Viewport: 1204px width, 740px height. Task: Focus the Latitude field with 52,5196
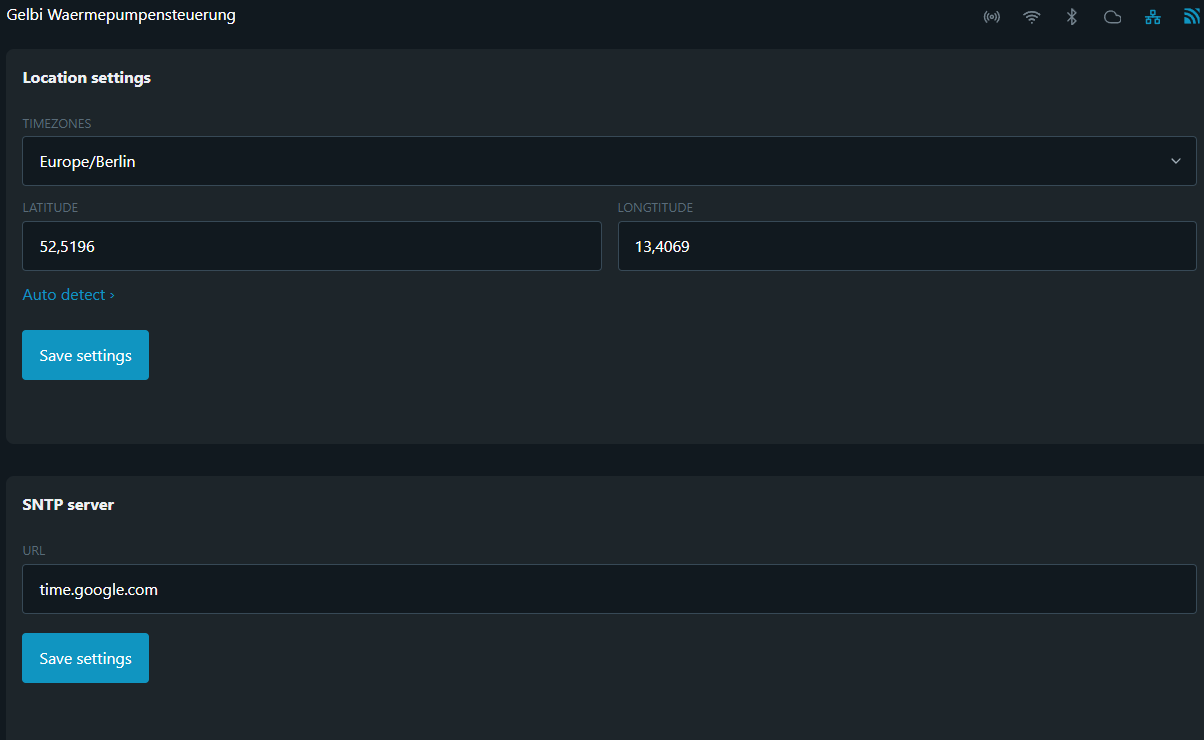(x=312, y=246)
